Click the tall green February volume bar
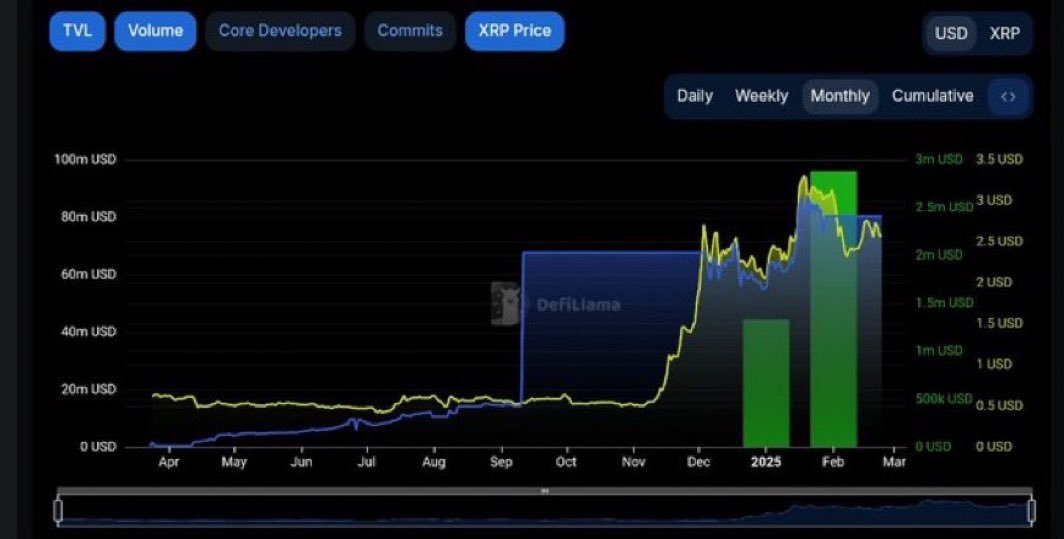The width and height of the screenshot is (1064, 539). pyautogui.click(x=833, y=309)
